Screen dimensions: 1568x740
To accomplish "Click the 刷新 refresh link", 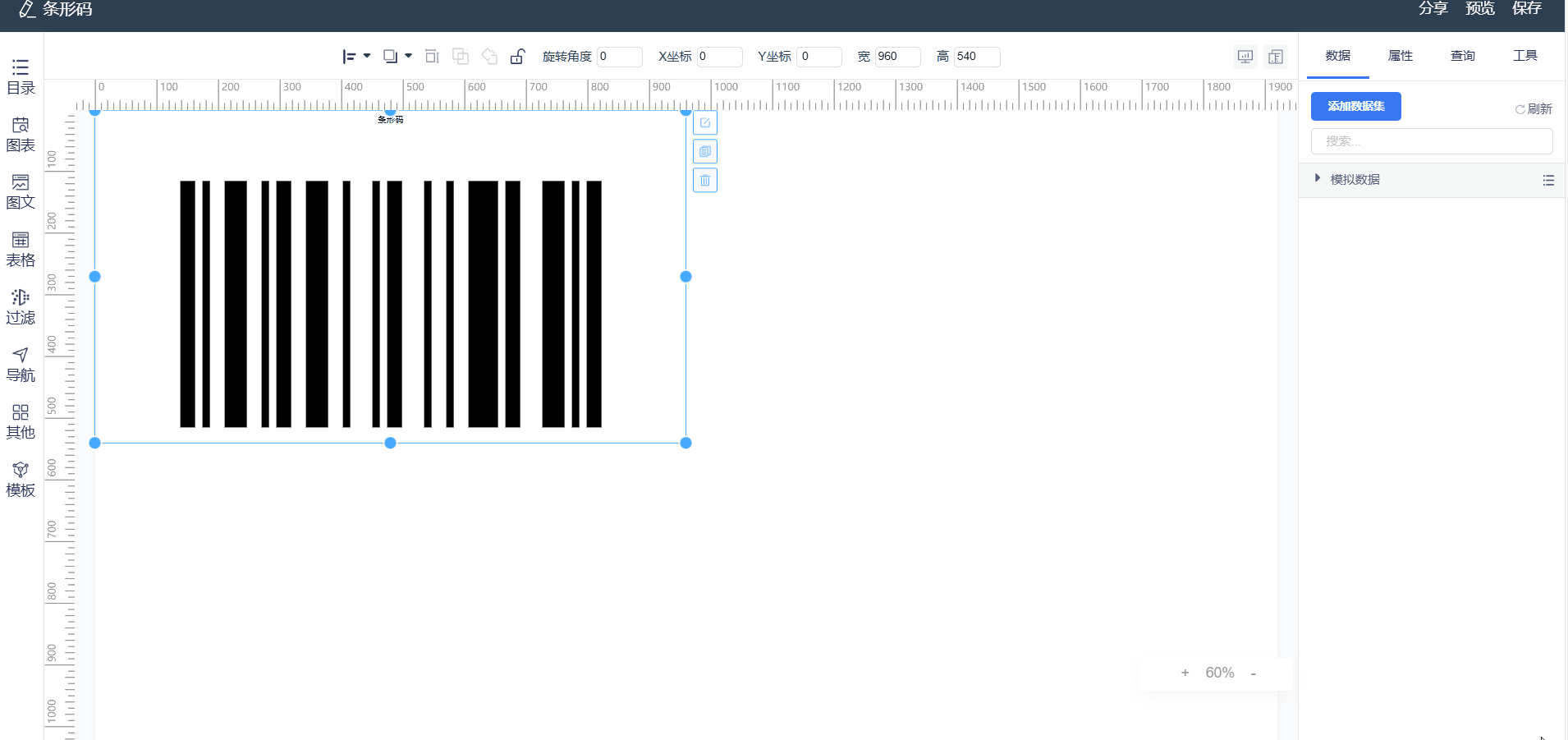I will coord(1534,109).
